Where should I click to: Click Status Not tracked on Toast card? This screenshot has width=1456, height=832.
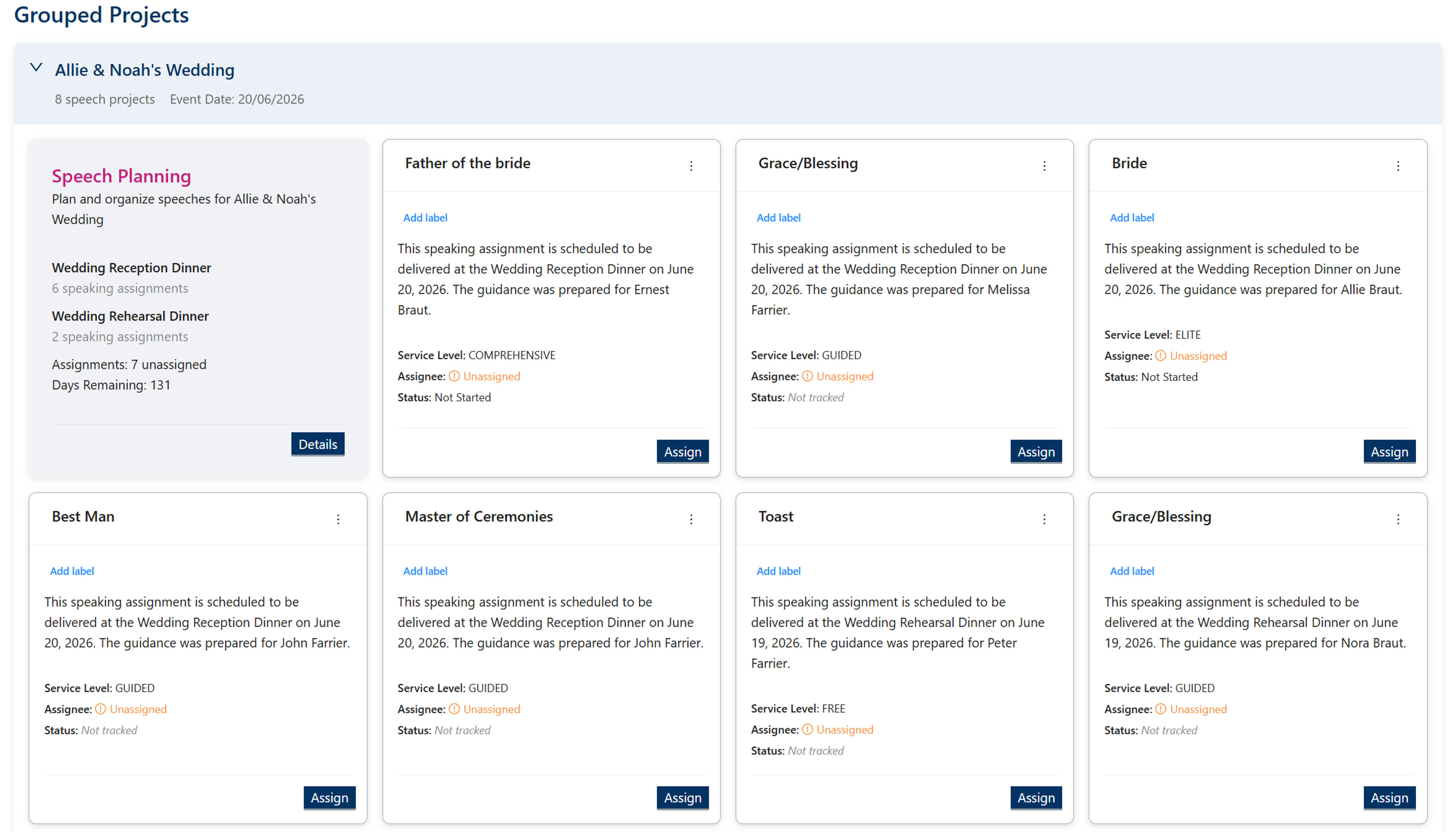point(797,750)
